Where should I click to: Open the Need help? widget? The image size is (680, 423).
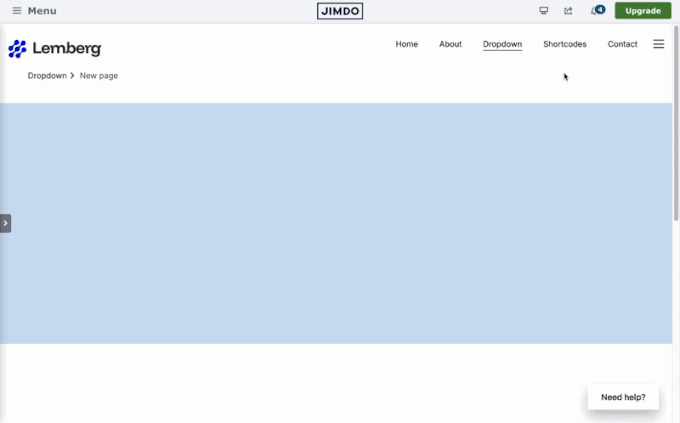point(623,397)
